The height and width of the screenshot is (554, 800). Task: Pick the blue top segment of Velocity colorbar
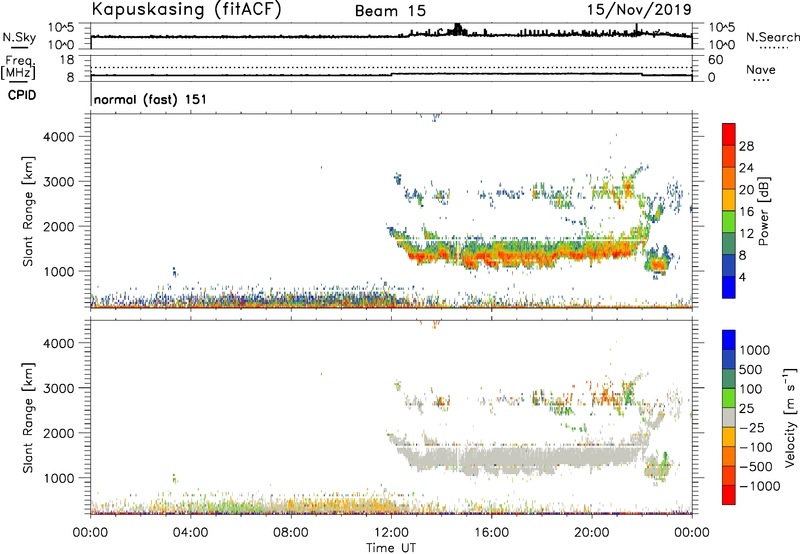729,340
